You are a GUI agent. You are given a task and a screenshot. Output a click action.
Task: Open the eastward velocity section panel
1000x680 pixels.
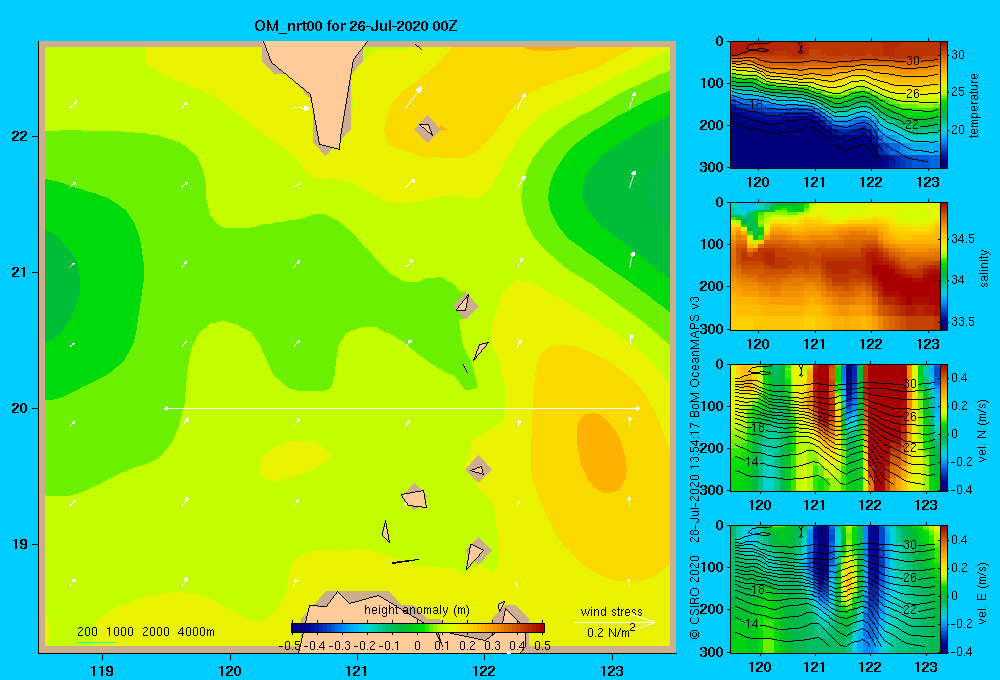click(835, 589)
